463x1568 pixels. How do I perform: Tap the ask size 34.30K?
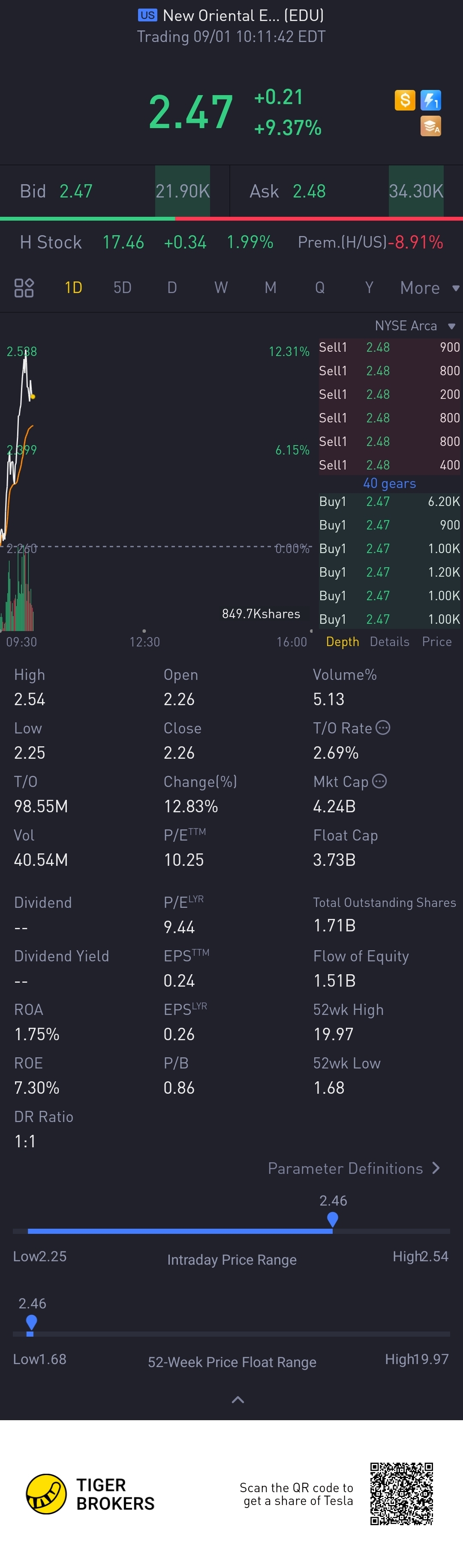pyautogui.click(x=416, y=191)
